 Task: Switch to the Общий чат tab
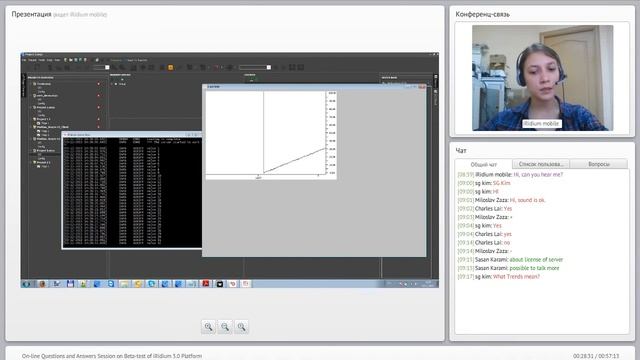tap(484, 164)
